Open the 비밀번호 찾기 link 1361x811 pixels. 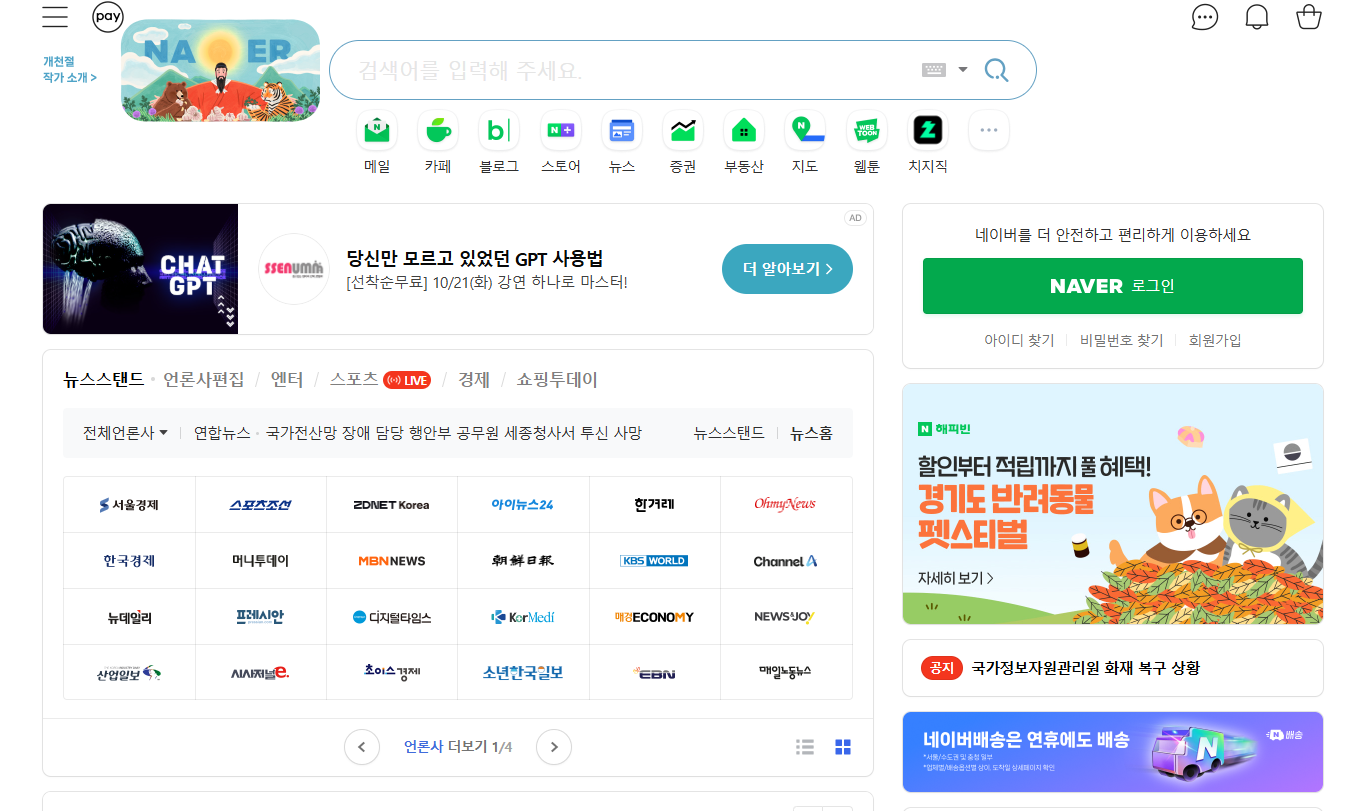[1122, 340]
